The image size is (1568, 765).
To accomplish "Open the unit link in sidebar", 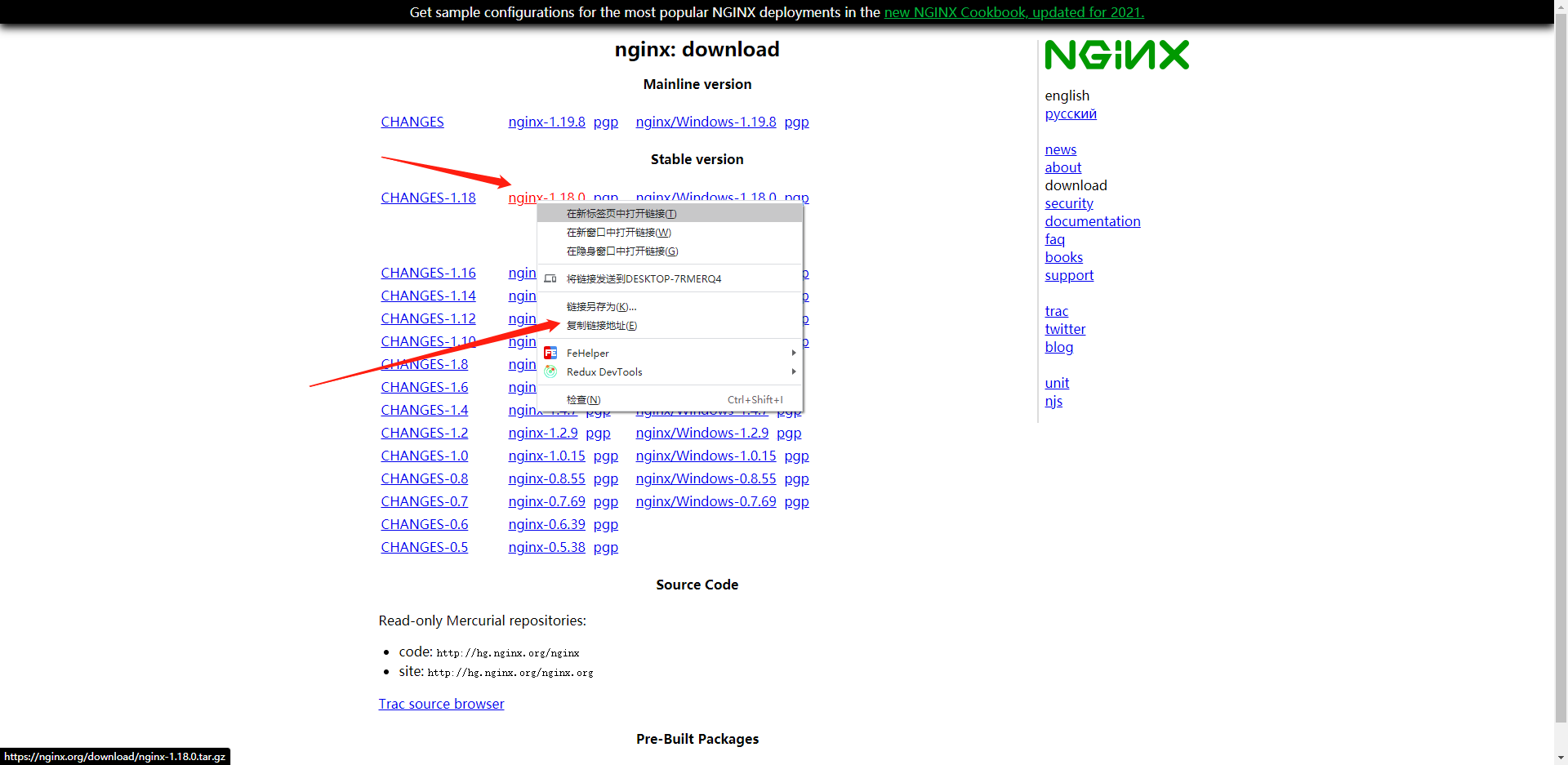I will click(1057, 383).
